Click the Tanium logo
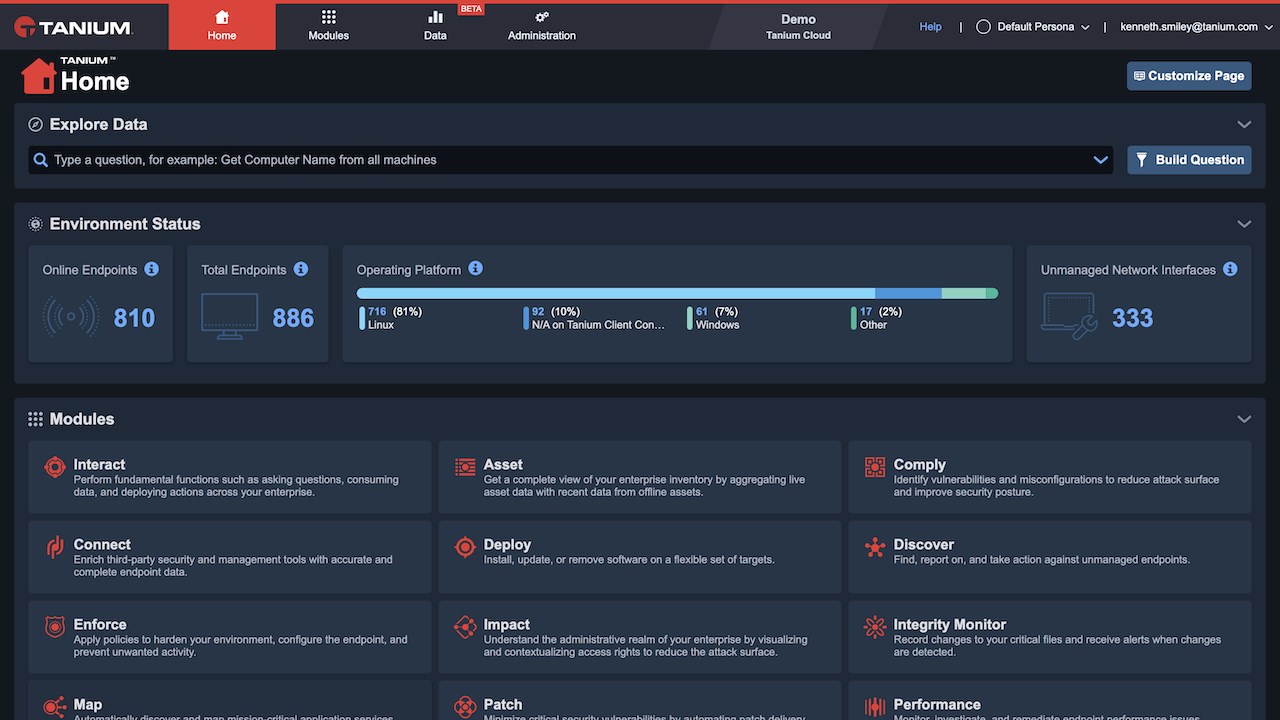1280x720 pixels. click(x=73, y=28)
